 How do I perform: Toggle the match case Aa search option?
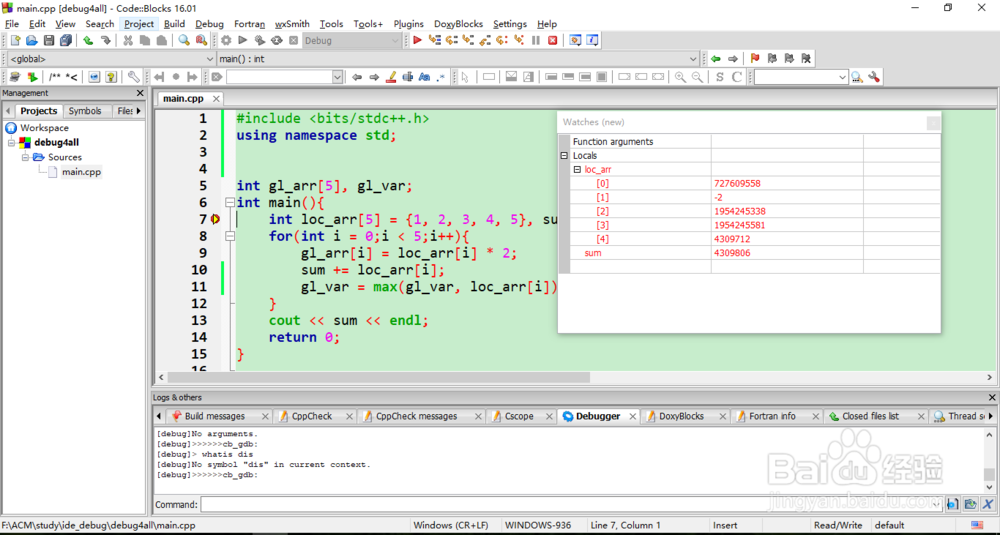pyautogui.click(x=425, y=77)
